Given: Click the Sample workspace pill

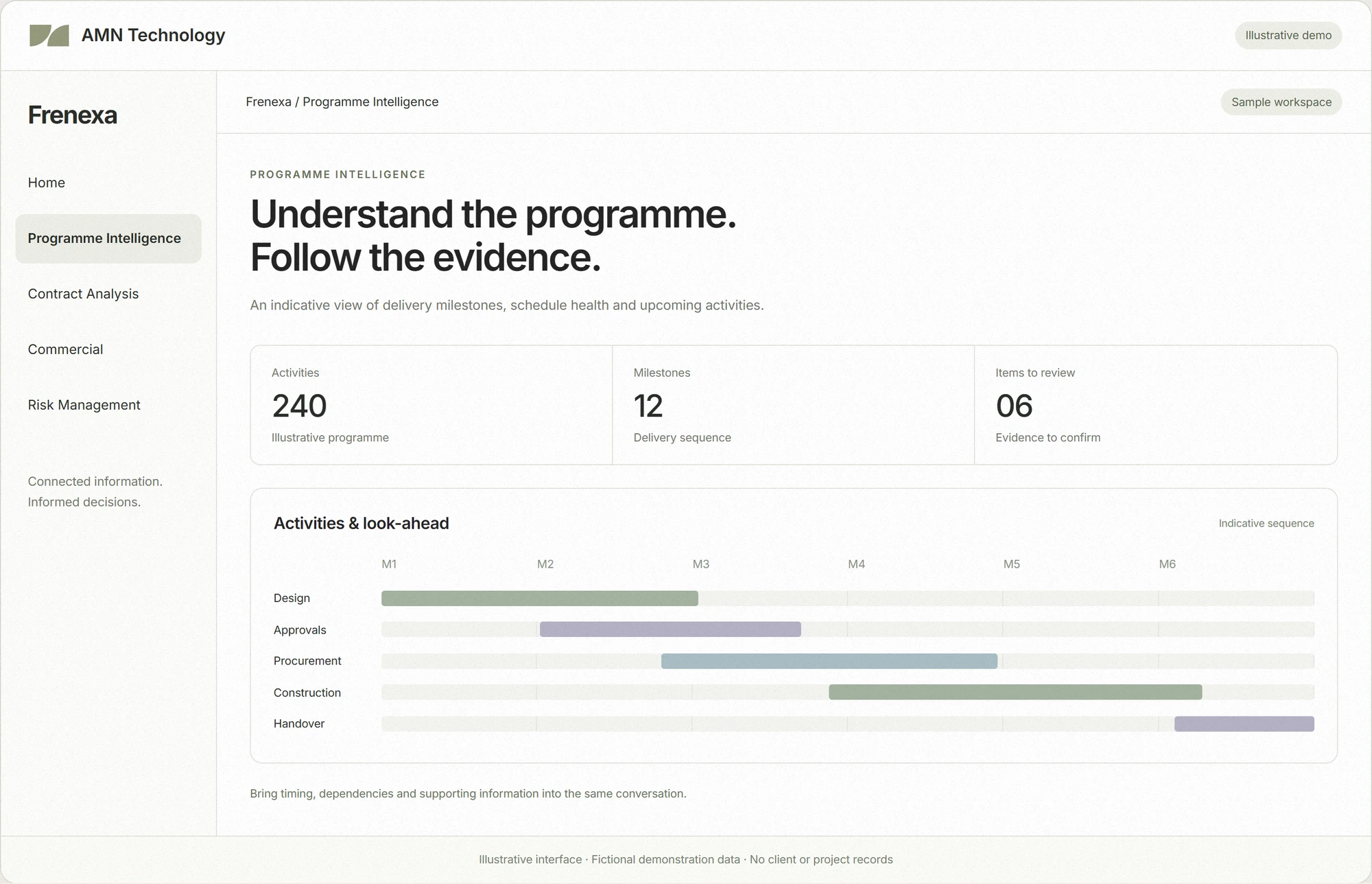Looking at the screenshot, I should pyautogui.click(x=1281, y=102).
